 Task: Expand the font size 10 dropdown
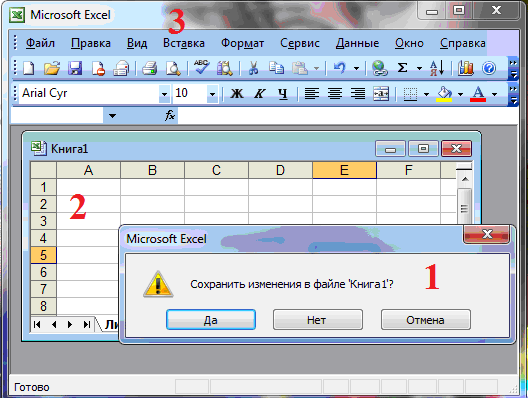(x=212, y=94)
